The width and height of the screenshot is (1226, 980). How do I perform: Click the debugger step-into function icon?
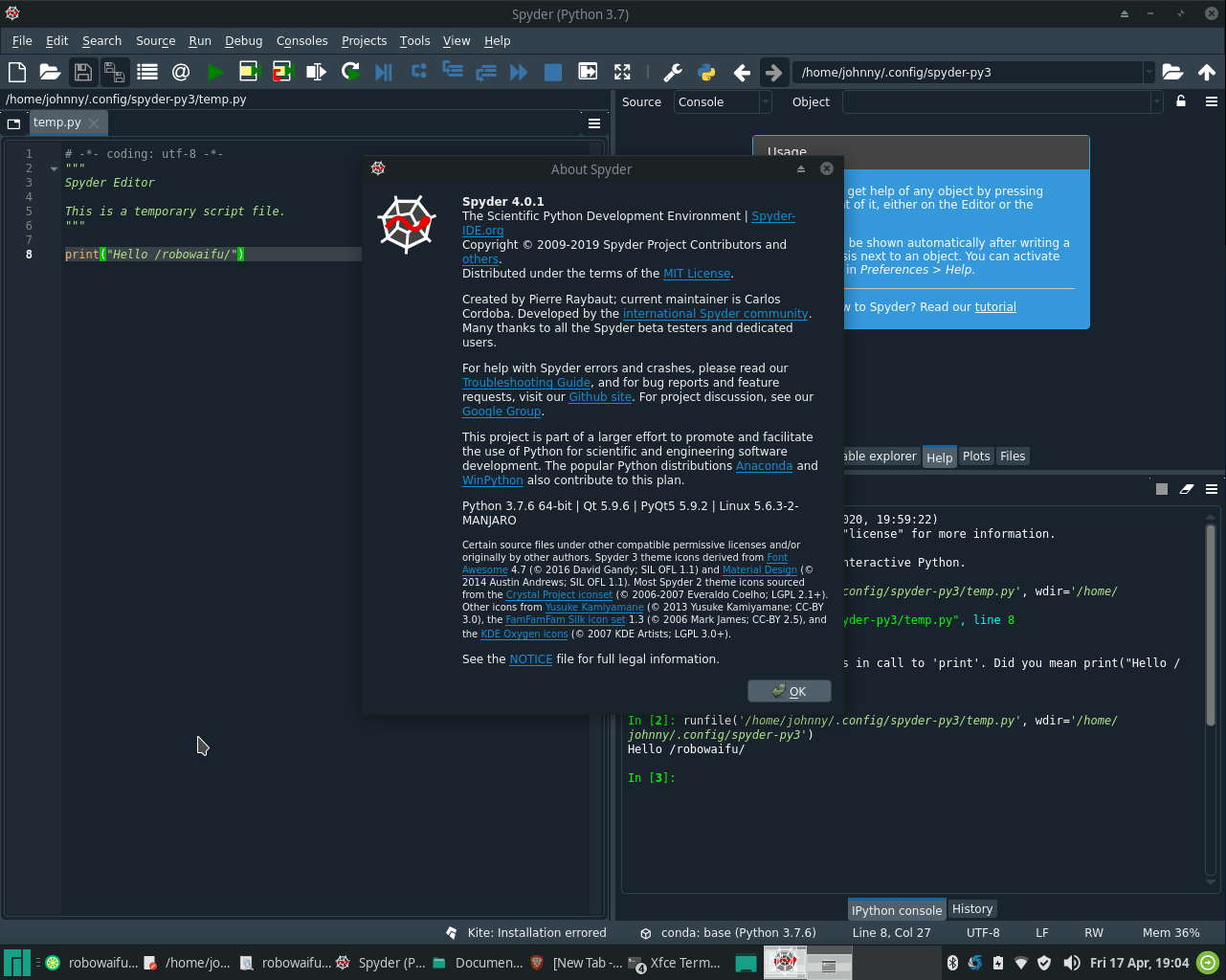[452, 72]
